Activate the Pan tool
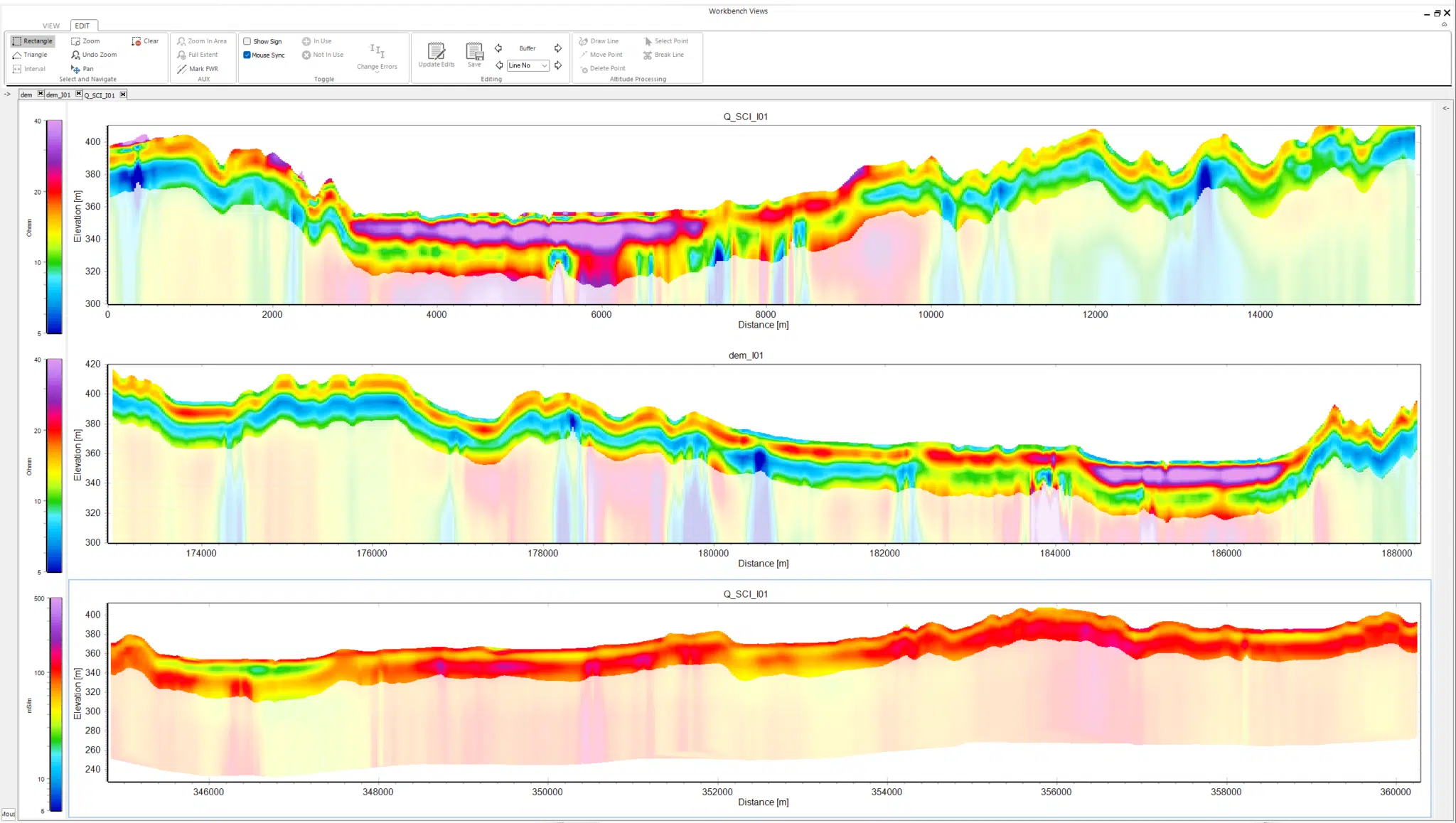The image size is (1456, 823). pos(82,69)
